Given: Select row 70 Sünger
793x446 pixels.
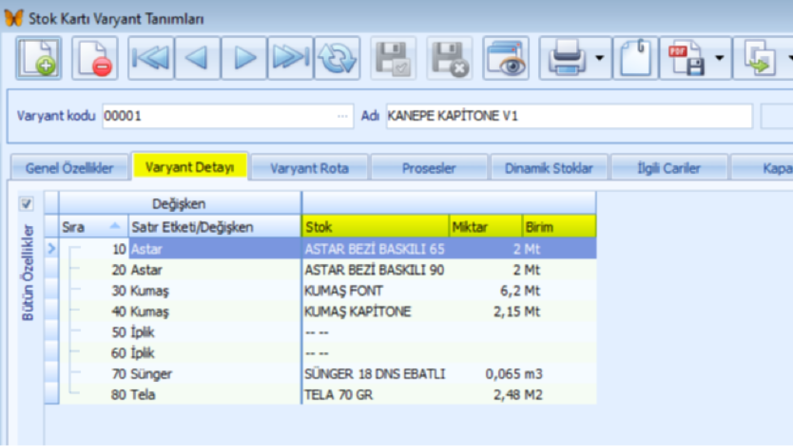Looking at the screenshot, I should click(x=328, y=374).
